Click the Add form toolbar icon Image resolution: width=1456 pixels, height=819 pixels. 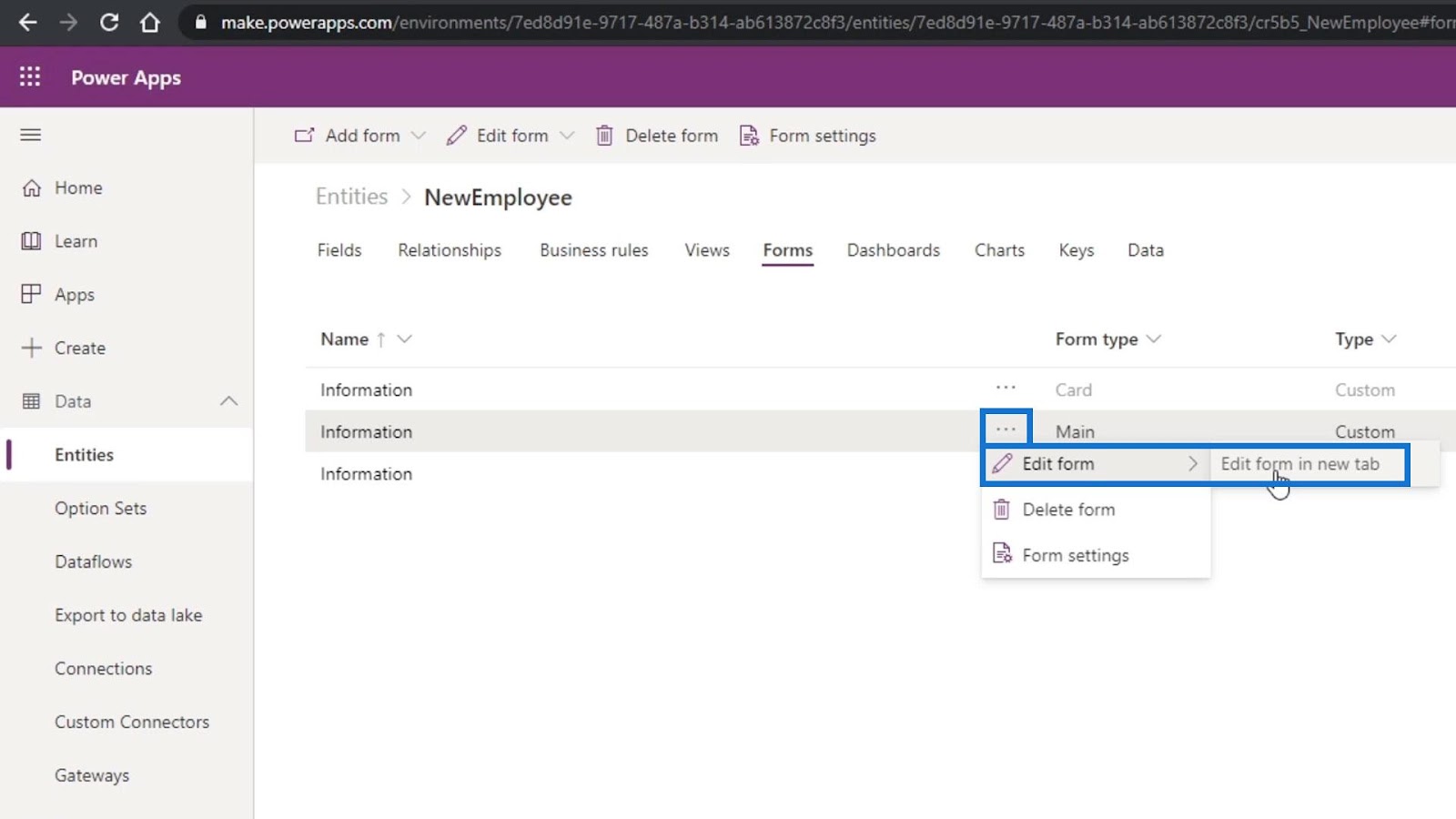click(304, 136)
